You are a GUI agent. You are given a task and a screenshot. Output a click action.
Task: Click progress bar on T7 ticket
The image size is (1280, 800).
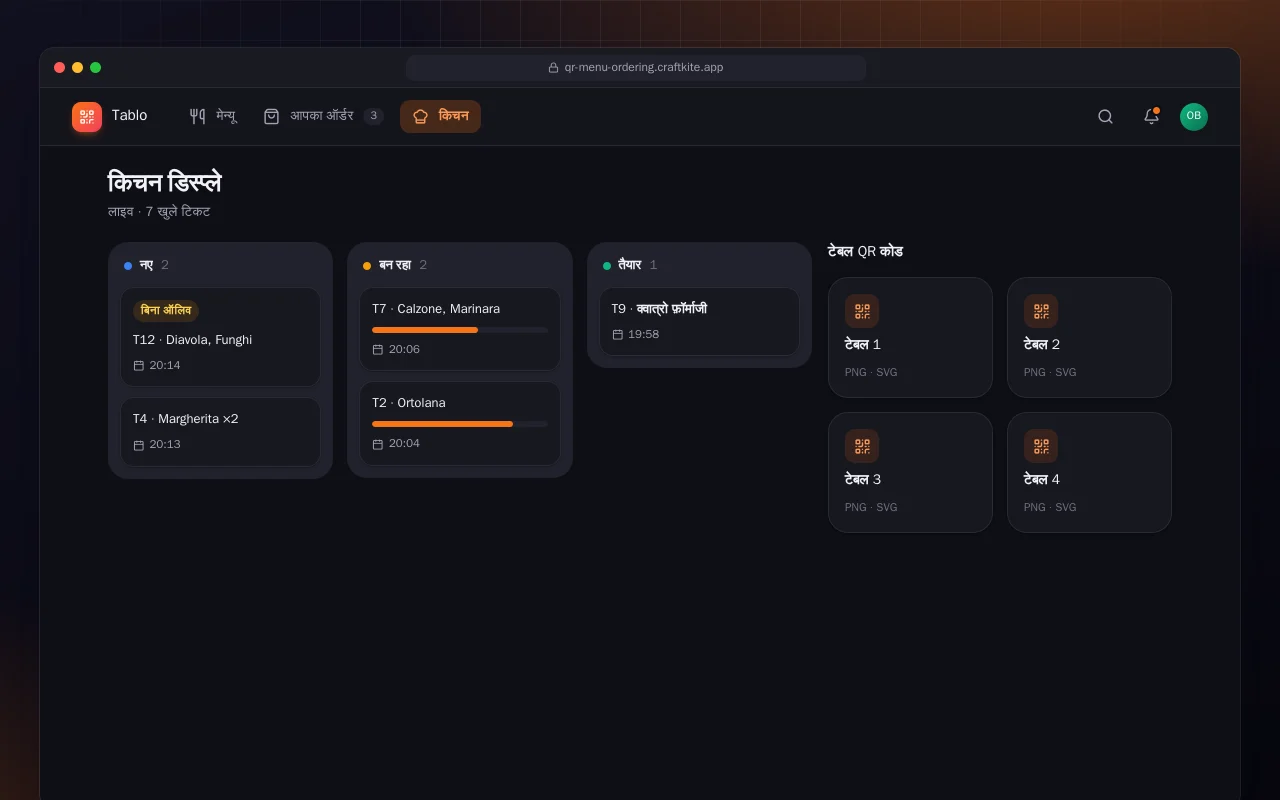click(460, 330)
